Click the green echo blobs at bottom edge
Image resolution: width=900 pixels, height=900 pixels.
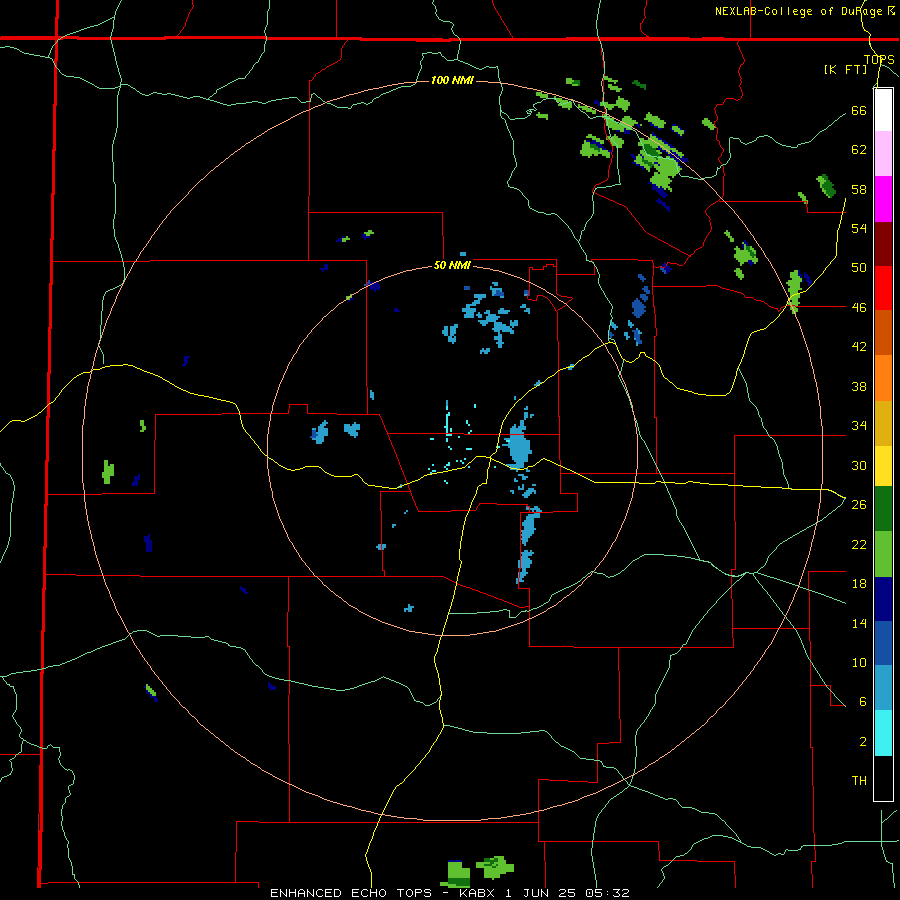pos(476,871)
